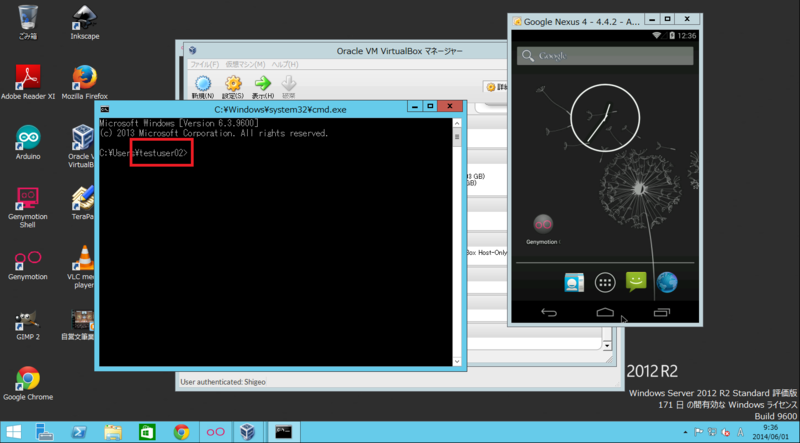The height and width of the screenshot is (443, 800).
Task: Show hidden tray icons arrow
Action: 685,432
